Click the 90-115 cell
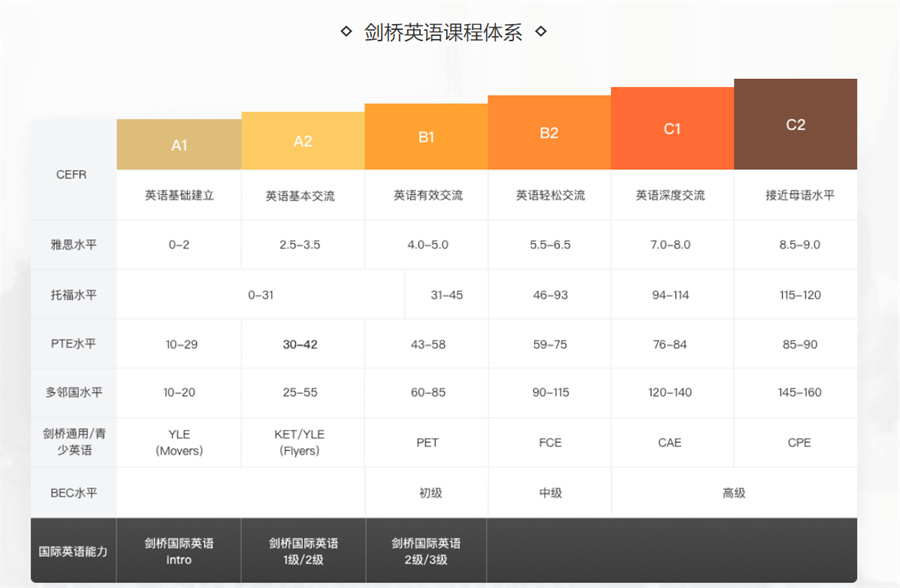The width and height of the screenshot is (900, 588). point(550,392)
